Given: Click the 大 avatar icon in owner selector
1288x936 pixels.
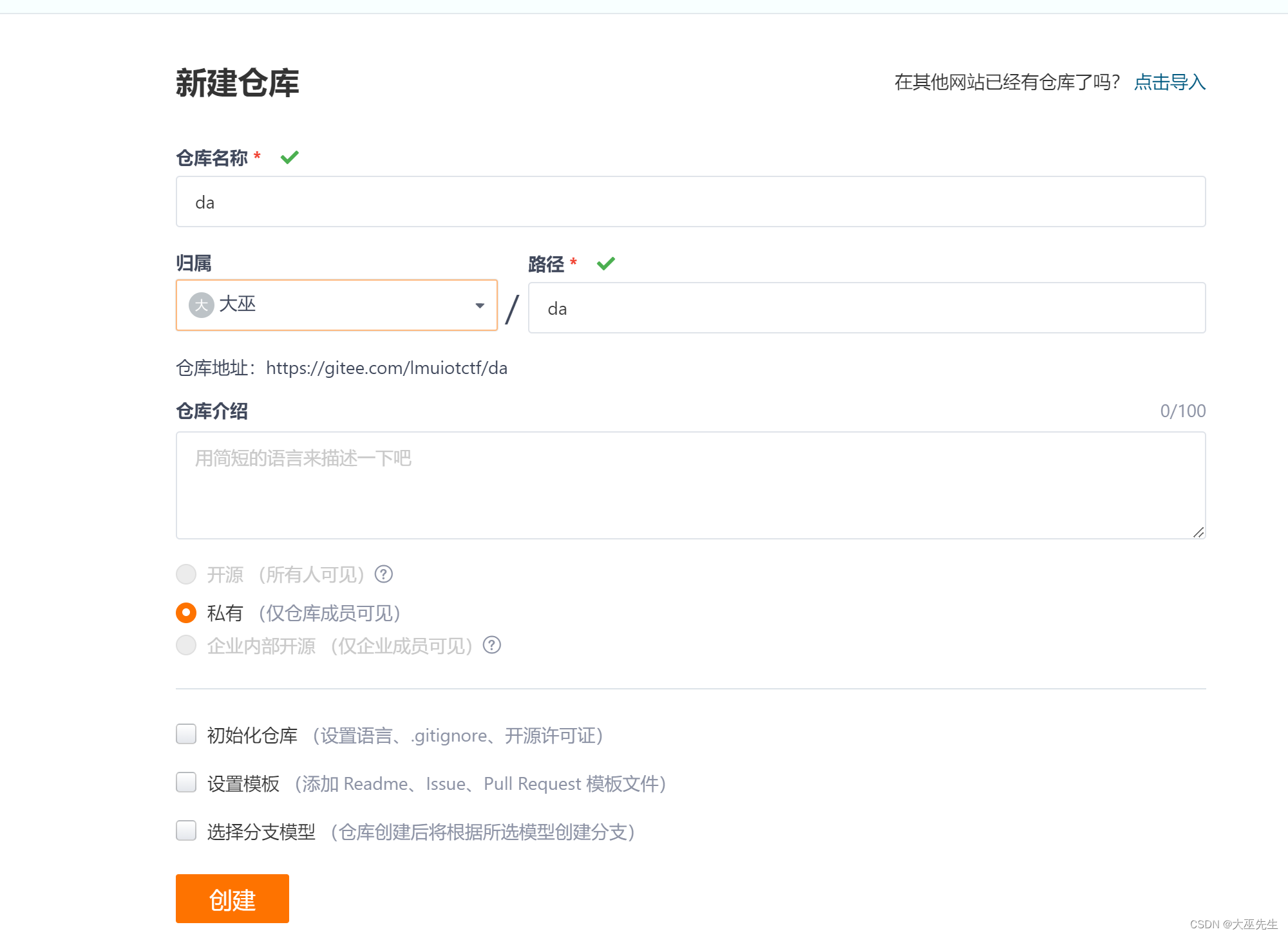Looking at the screenshot, I should tap(201, 305).
